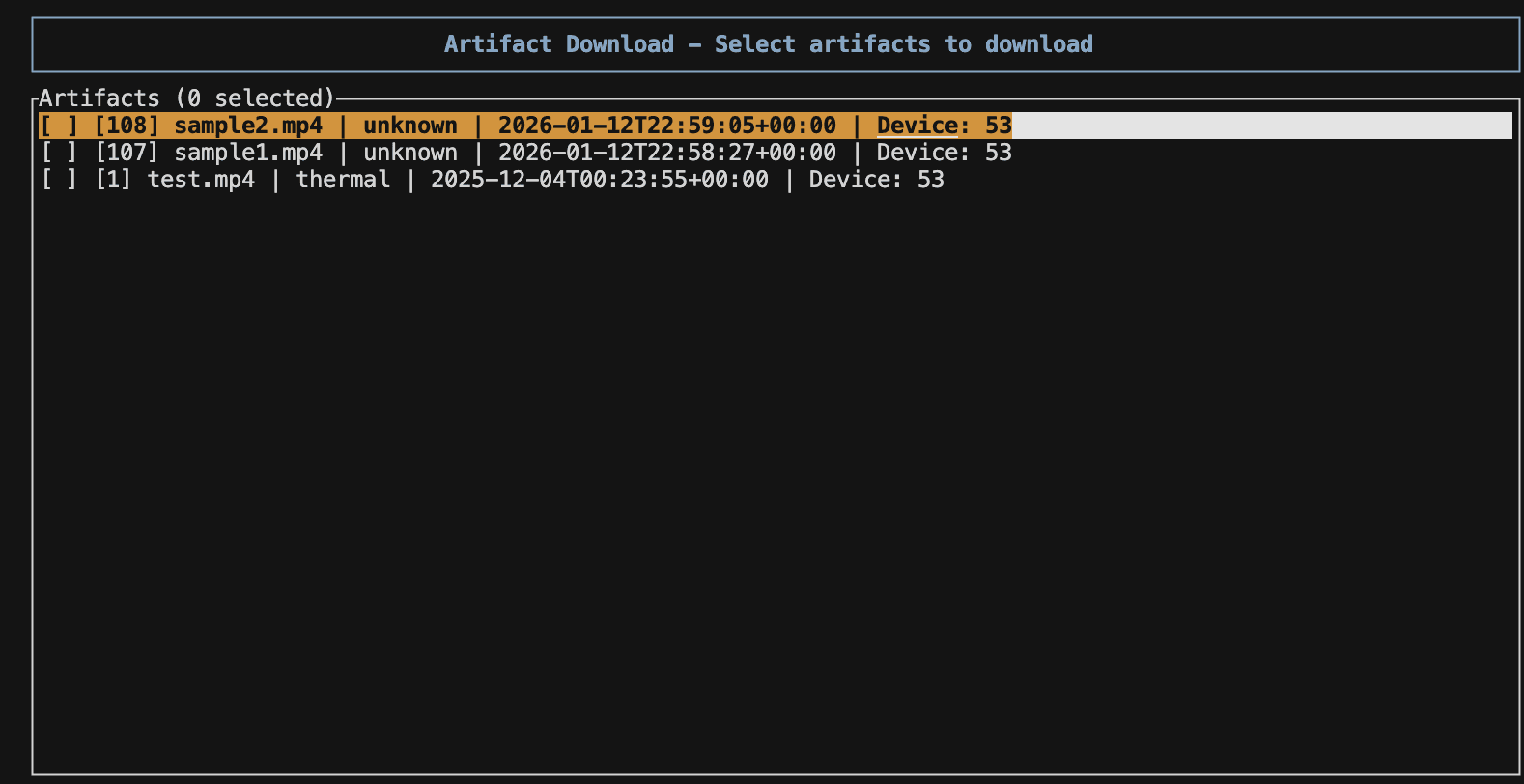Image resolution: width=1524 pixels, height=784 pixels.
Task: Click Device: 53 on the sample1.mp4 row
Action: 944,152
